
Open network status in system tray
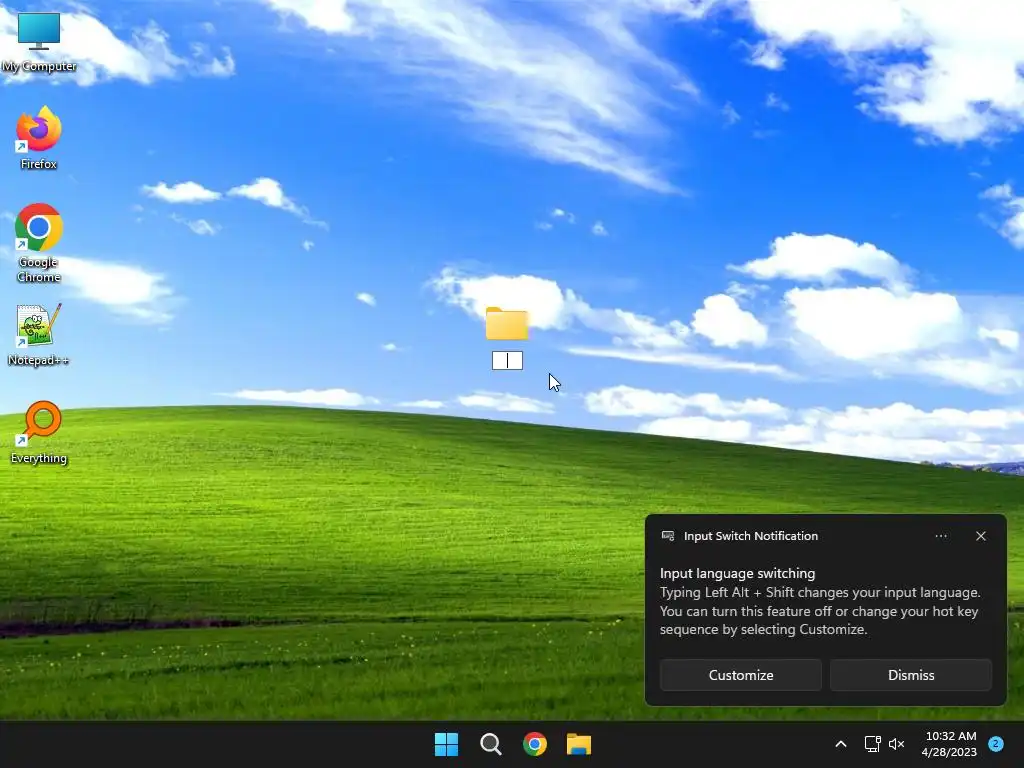coord(872,744)
